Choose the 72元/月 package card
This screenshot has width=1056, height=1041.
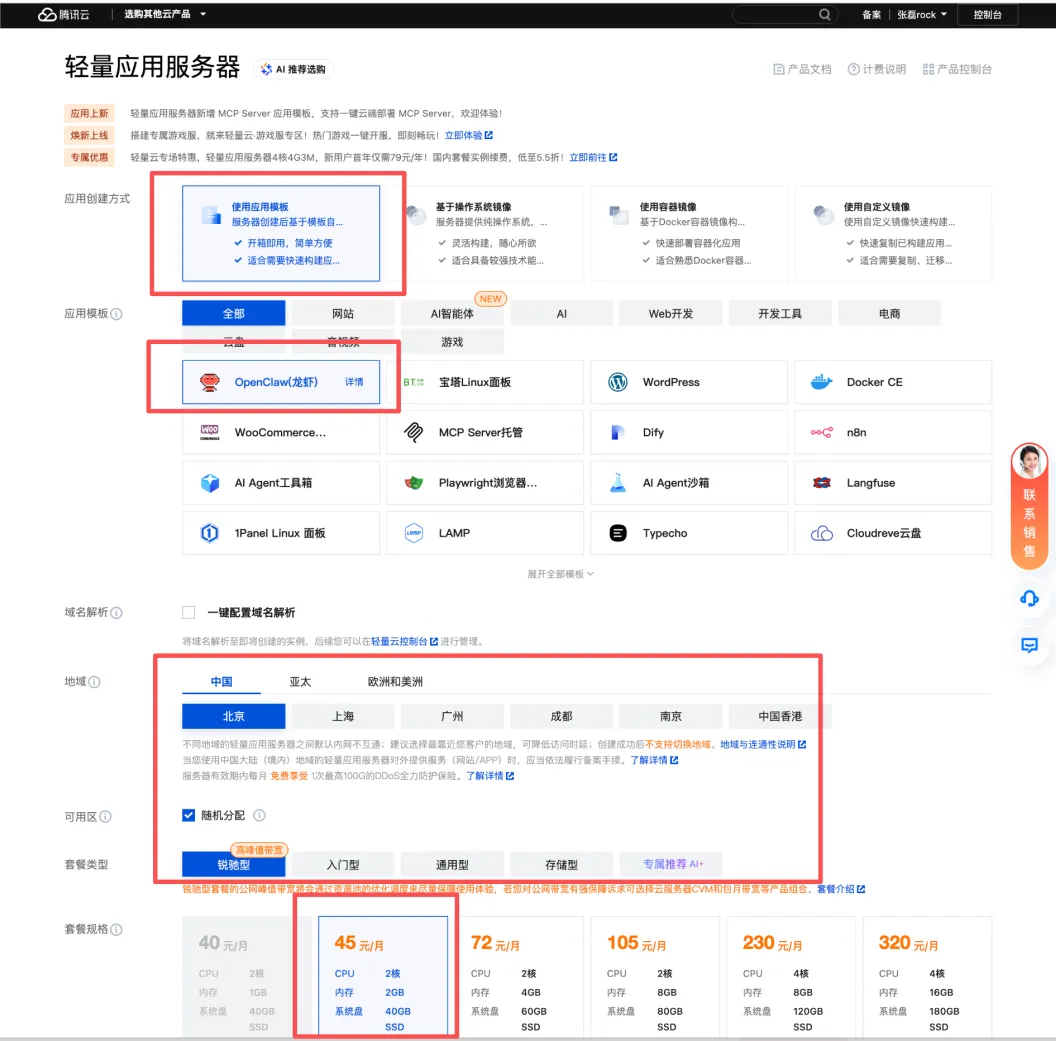click(519, 976)
